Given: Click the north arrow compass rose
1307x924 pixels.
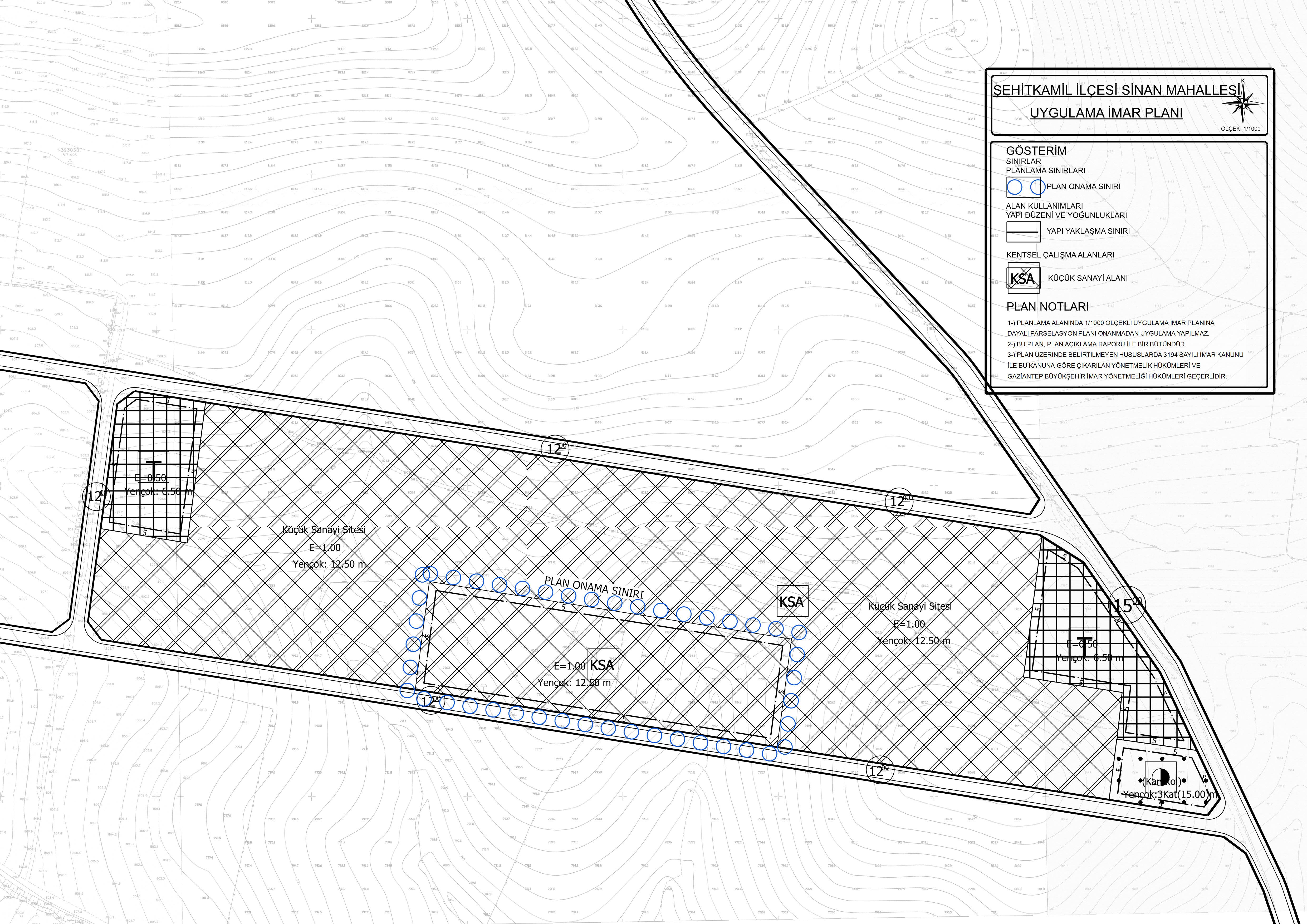Looking at the screenshot, I should tap(1243, 103).
